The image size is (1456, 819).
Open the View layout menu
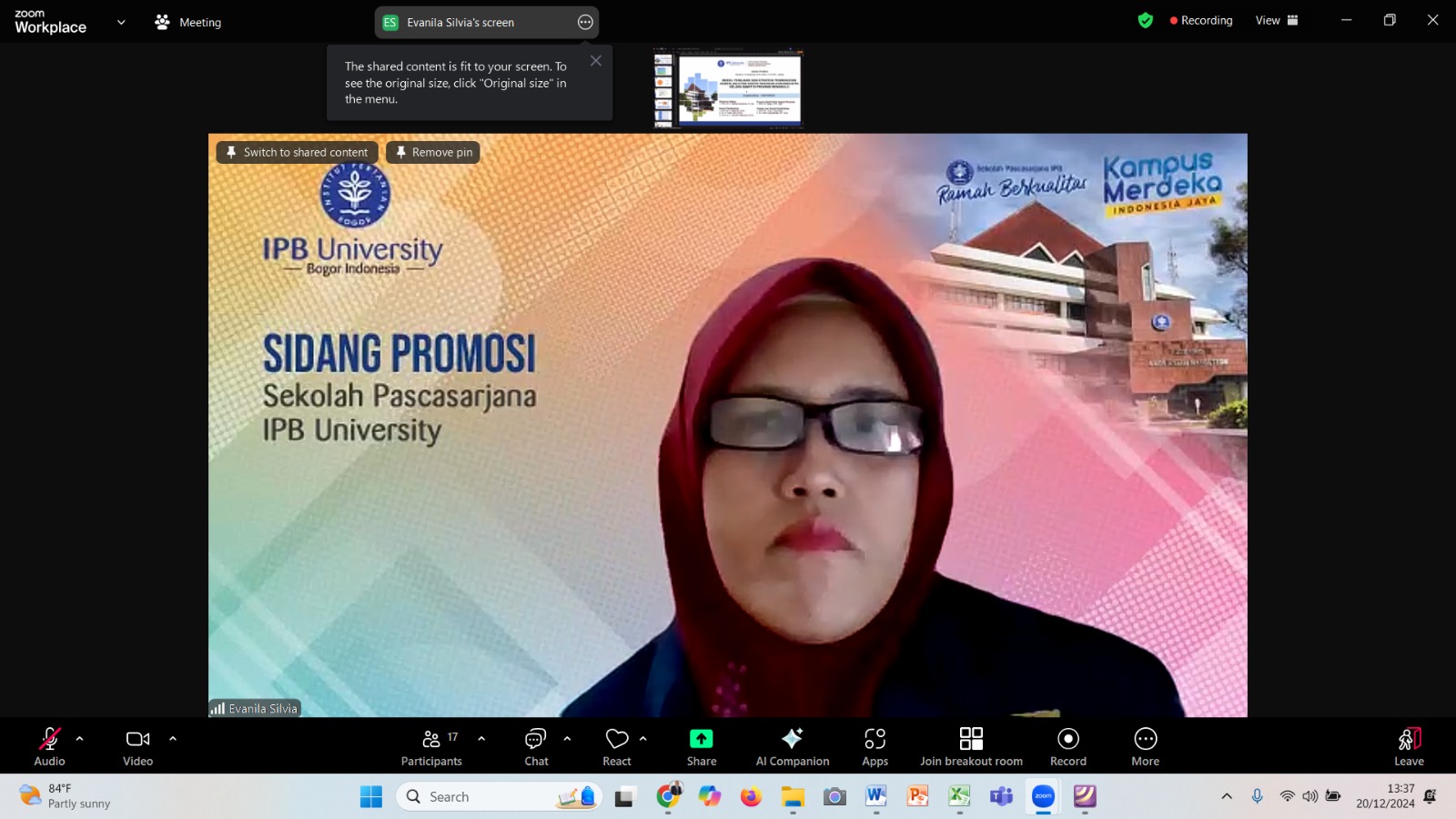1277,20
